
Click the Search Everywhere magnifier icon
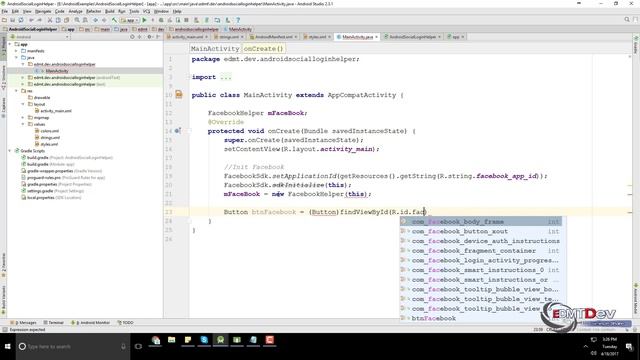627,20
